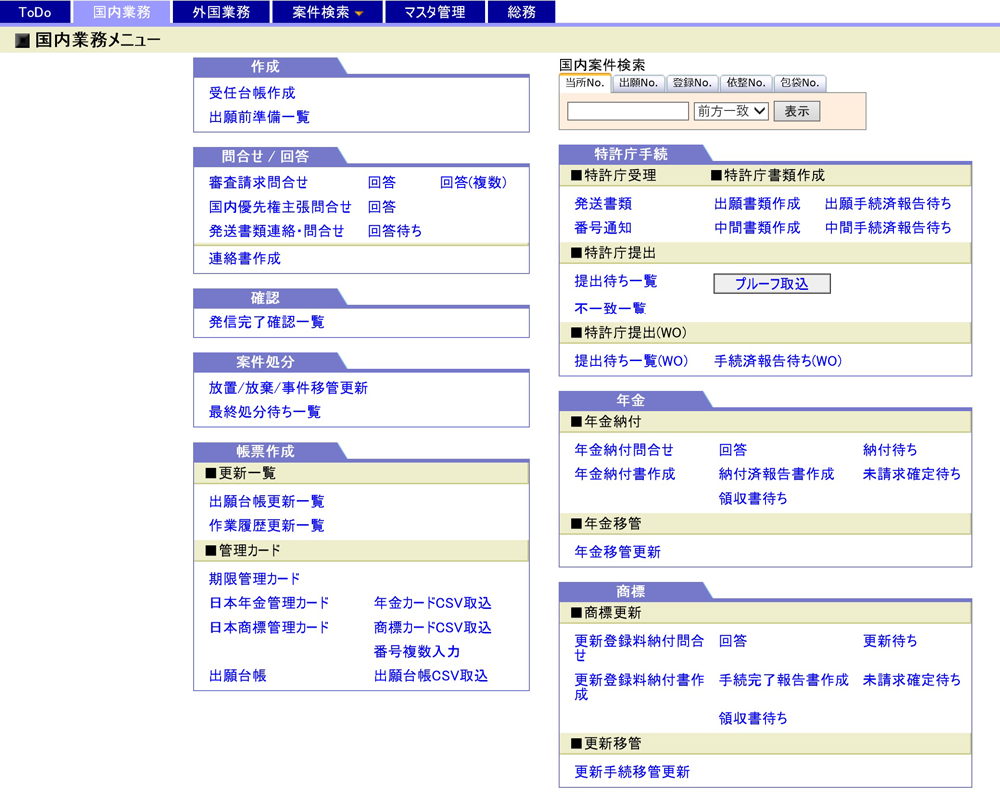Open 審査請求問合せ link
Viewport: 1000px width, 803px height.
point(258,183)
